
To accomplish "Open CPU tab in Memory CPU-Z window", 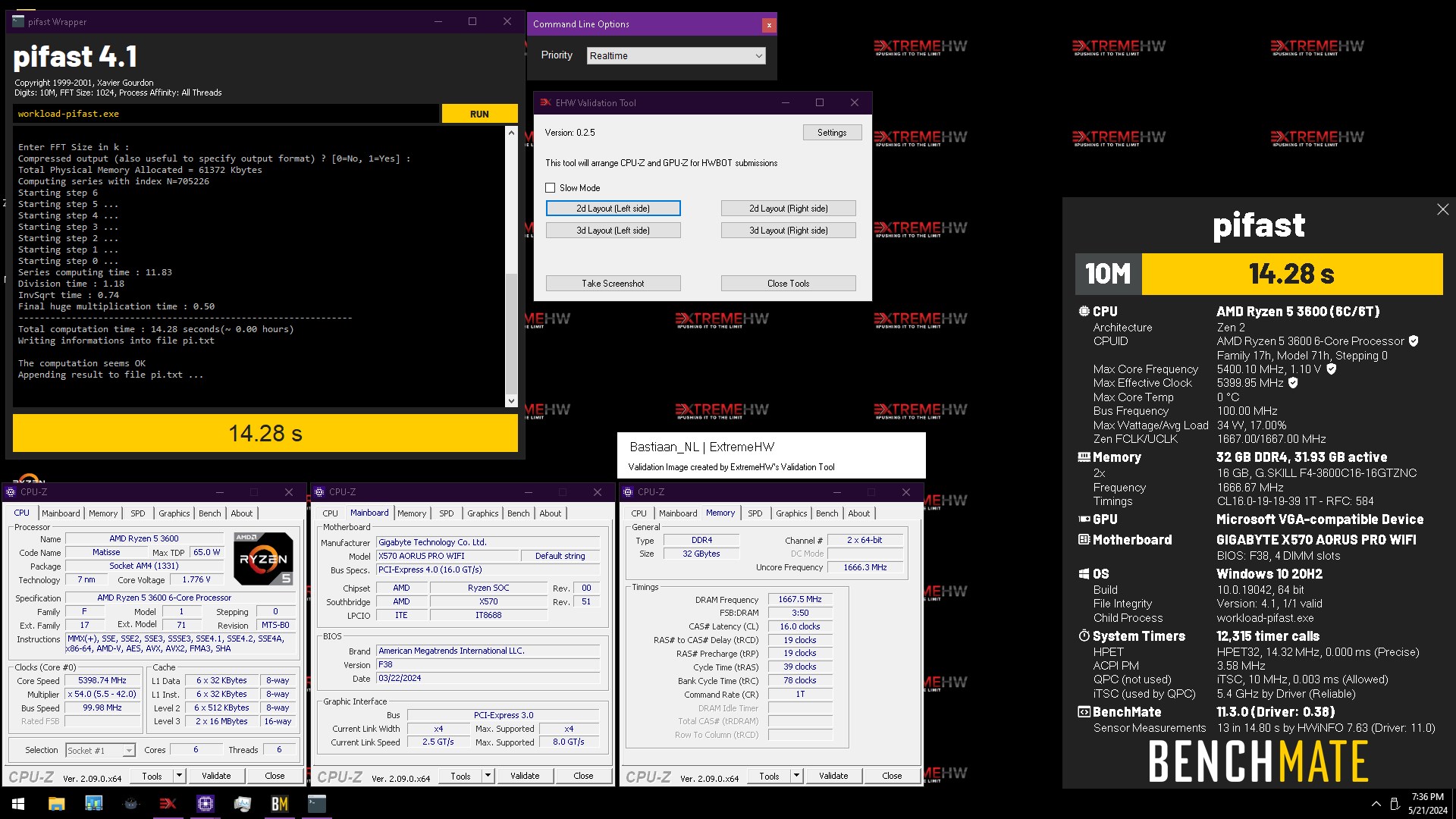I will [639, 513].
